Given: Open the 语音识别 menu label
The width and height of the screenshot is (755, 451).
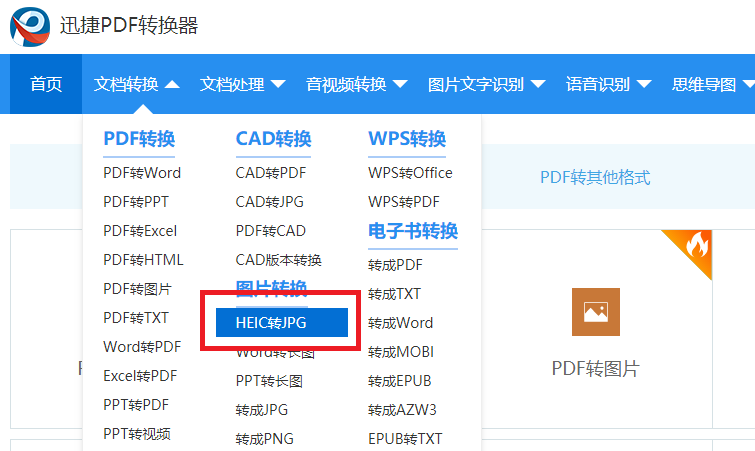Looking at the screenshot, I should pos(598,84).
